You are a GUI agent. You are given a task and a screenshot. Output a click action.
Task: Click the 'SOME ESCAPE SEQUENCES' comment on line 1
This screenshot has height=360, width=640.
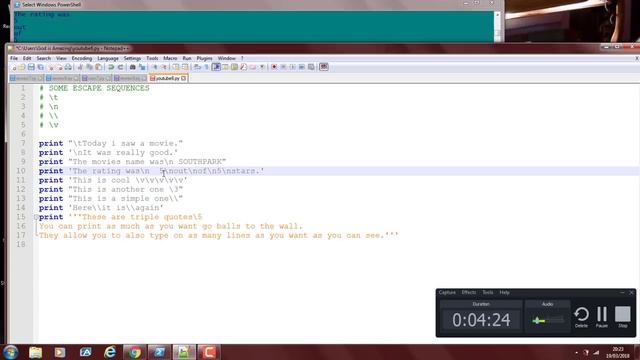99,88
